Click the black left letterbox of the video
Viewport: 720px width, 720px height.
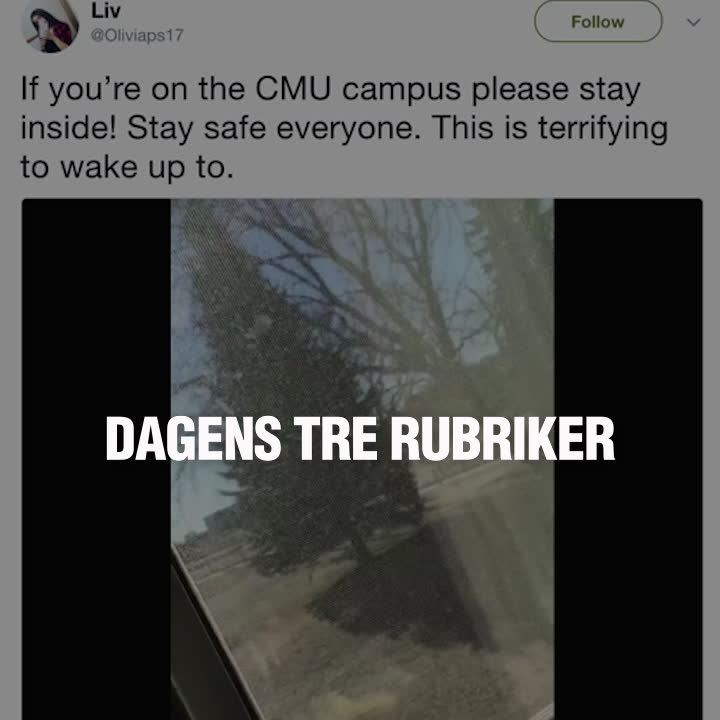tap(96, 459)
